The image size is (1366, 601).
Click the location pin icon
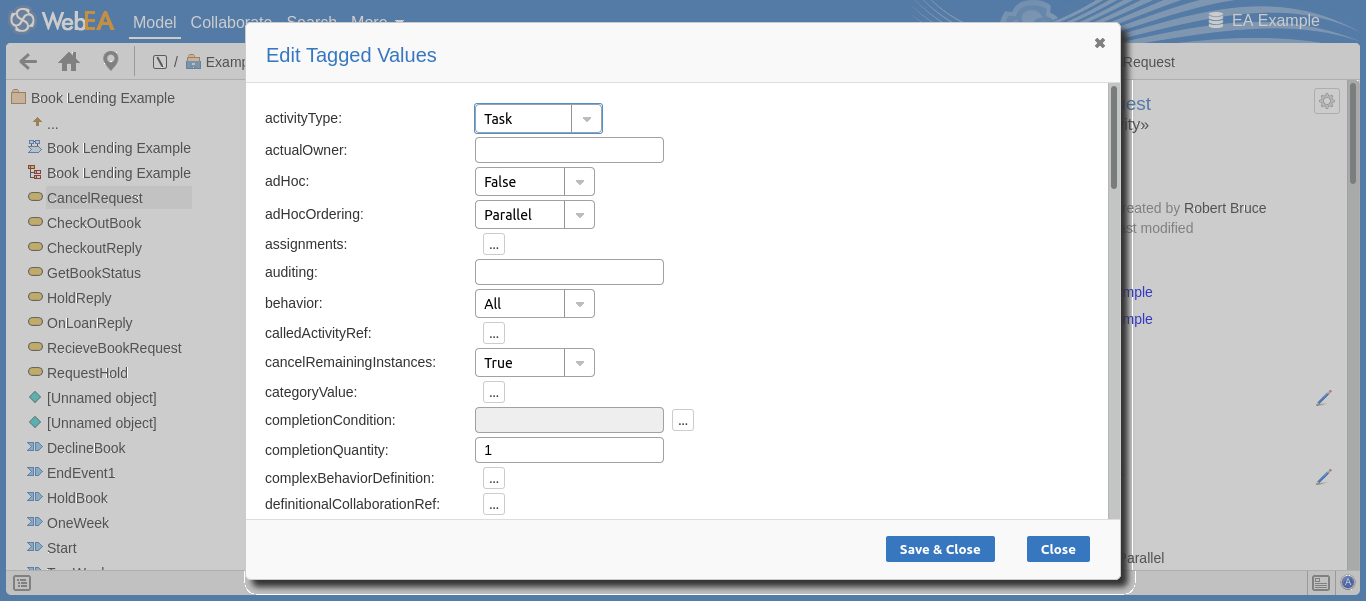111,61
